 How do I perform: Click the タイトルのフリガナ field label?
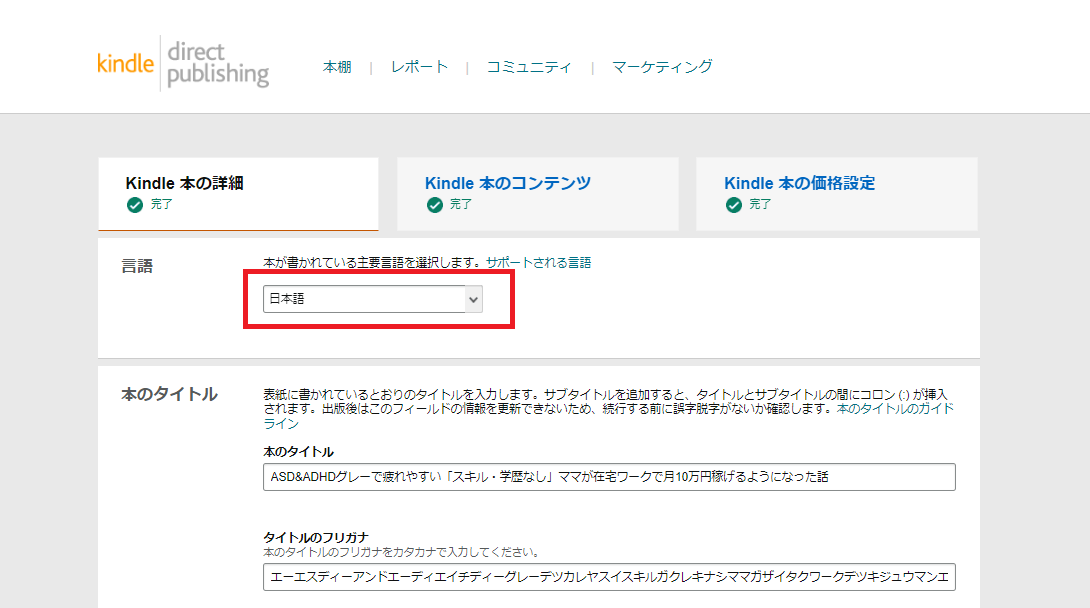[316, 537]
